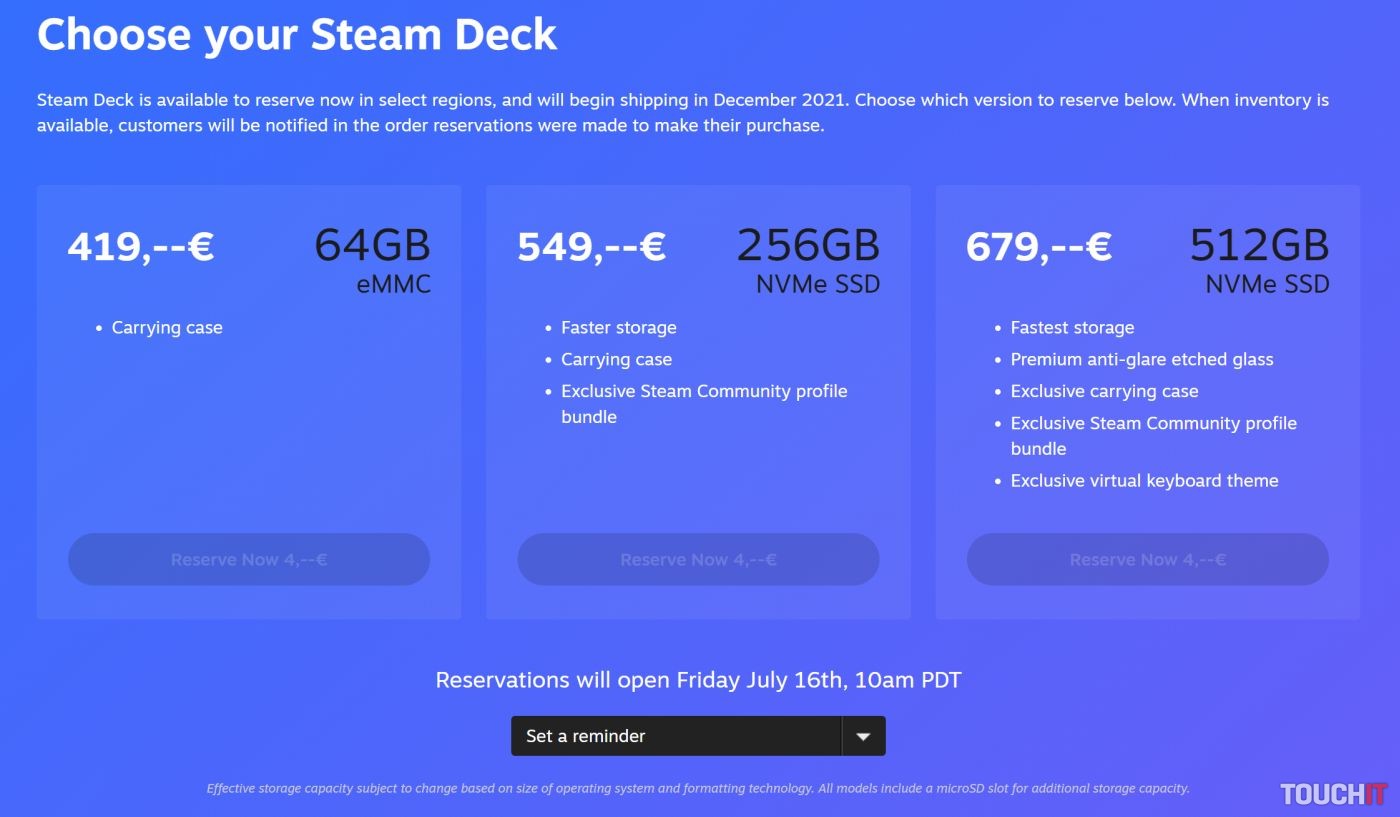
Task: Click the 419,--€ price
Action: pyautogui.click(x=141, y=246)
